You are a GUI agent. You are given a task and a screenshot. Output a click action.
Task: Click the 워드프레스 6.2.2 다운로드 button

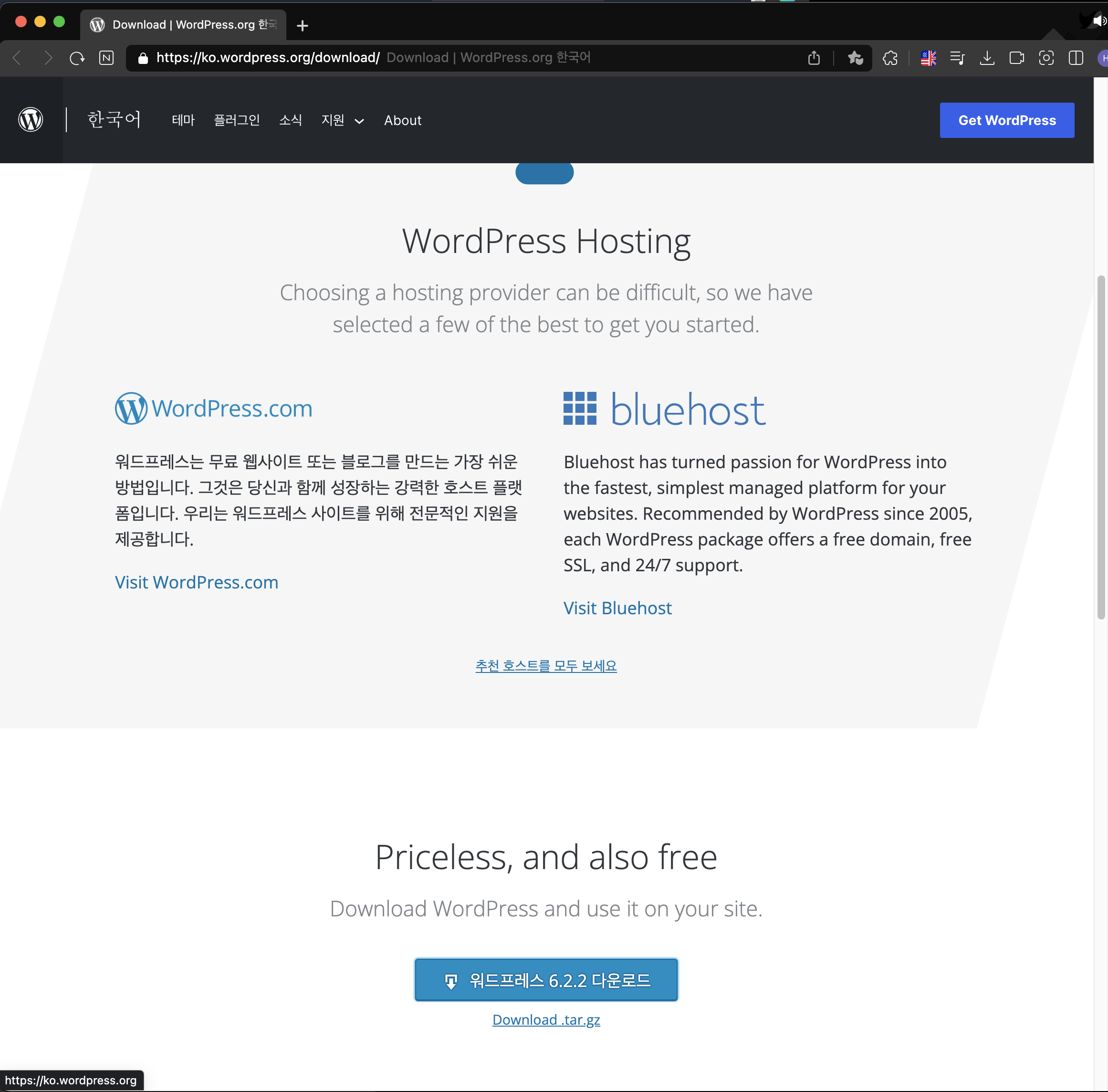pyautogui.click(x=545, y=979)
